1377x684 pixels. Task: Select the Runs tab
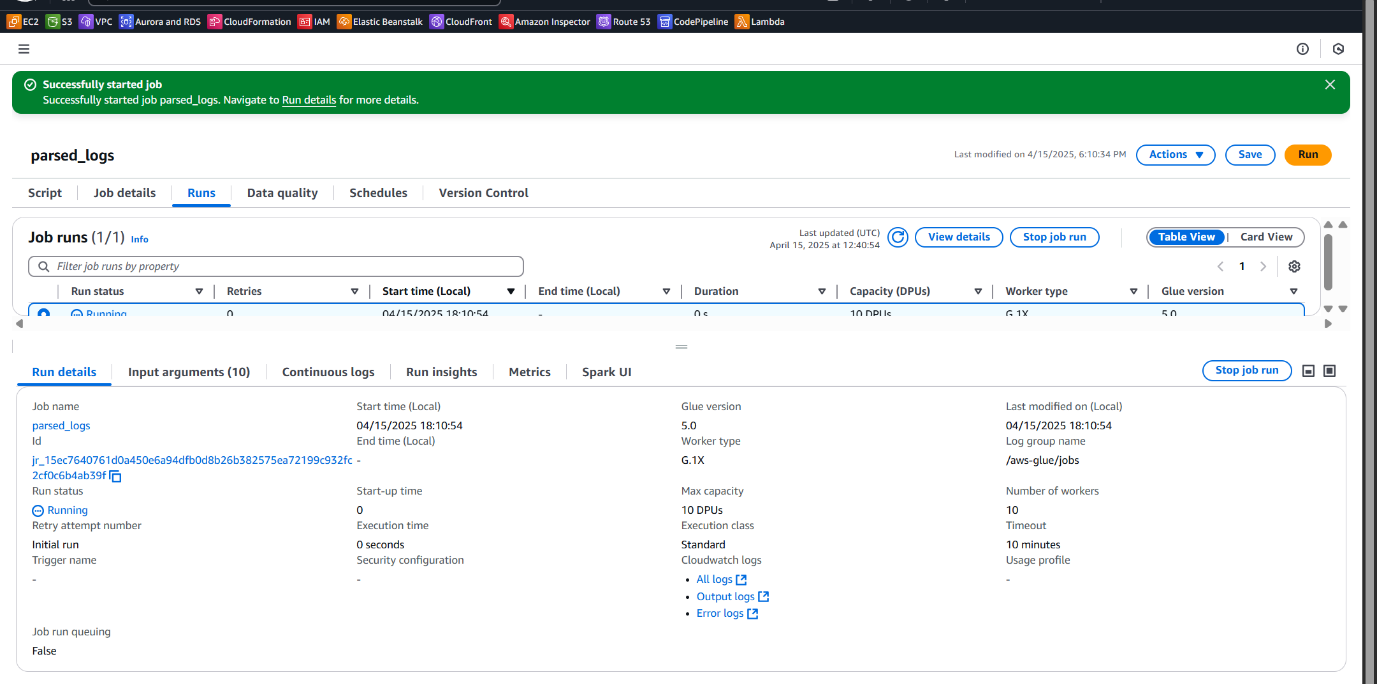(x=201, y=193)
